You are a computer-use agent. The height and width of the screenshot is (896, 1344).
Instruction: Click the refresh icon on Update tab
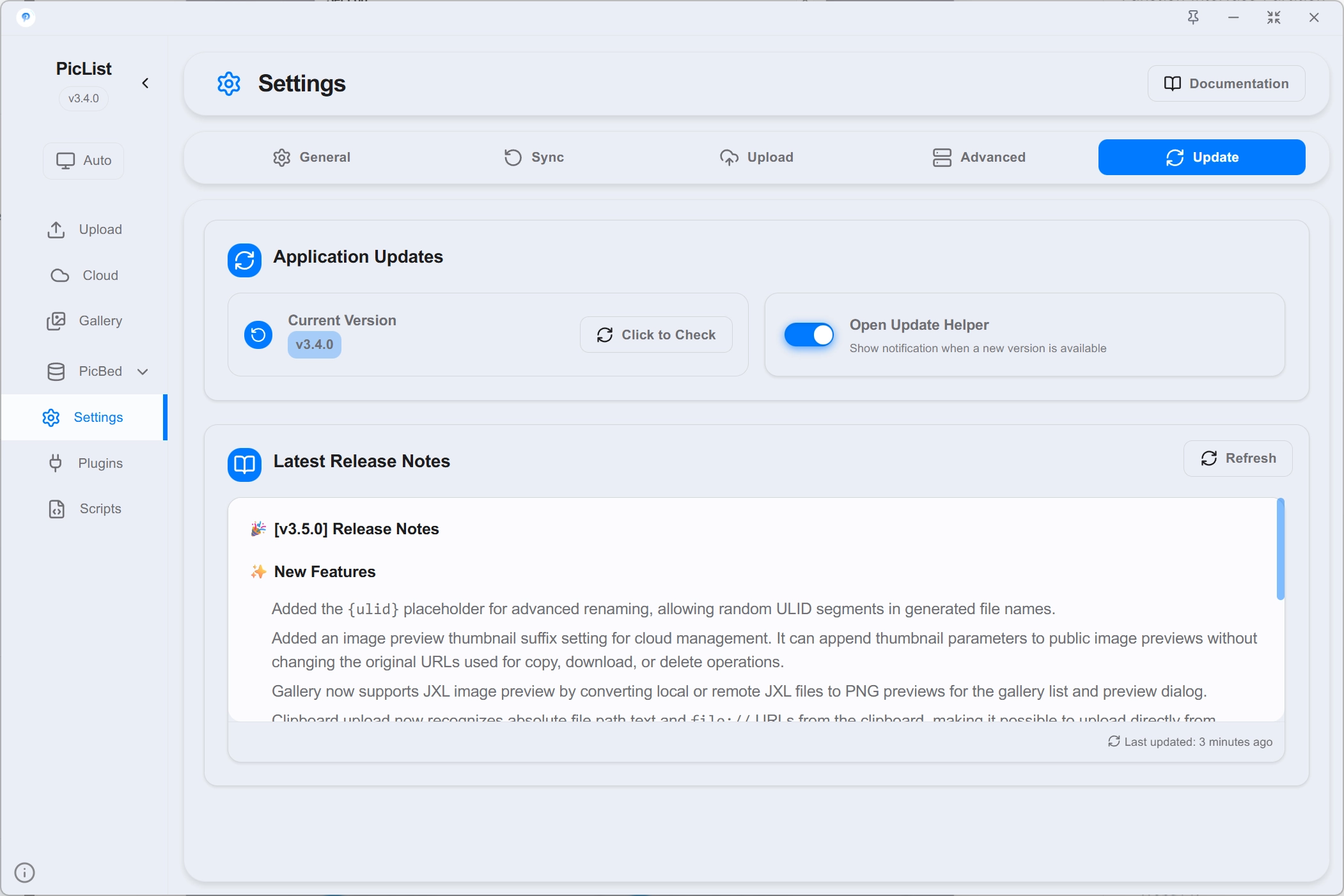[x=1175, y=157]
